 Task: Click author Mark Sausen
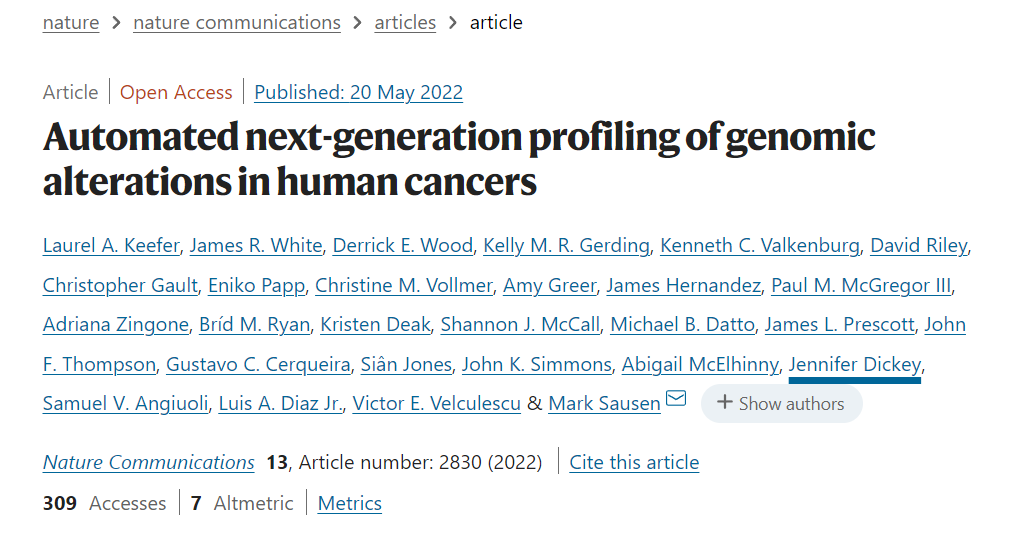tap(604, 403)
